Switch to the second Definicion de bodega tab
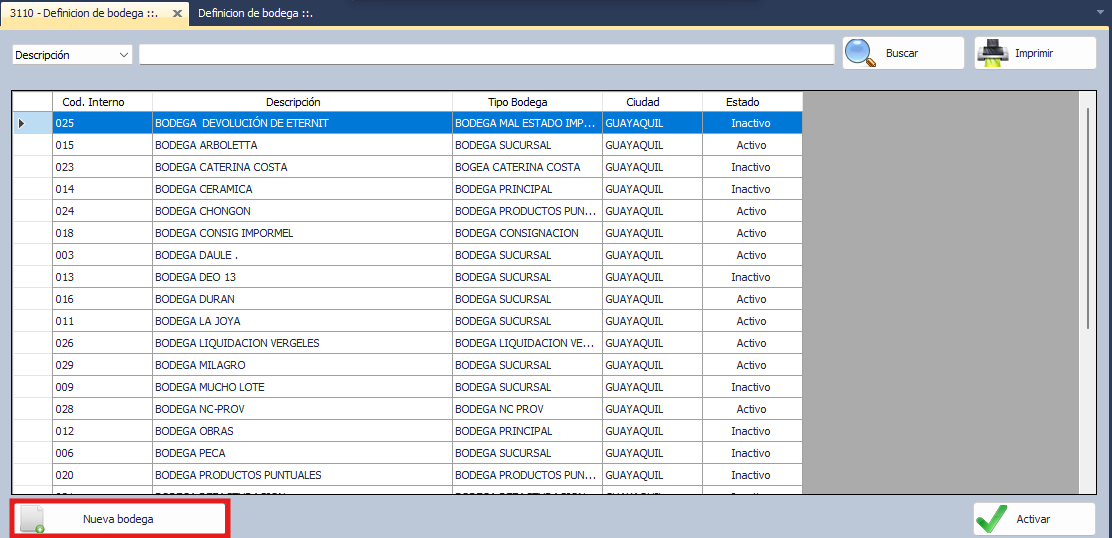The image size is (1112, 538). 256,13
